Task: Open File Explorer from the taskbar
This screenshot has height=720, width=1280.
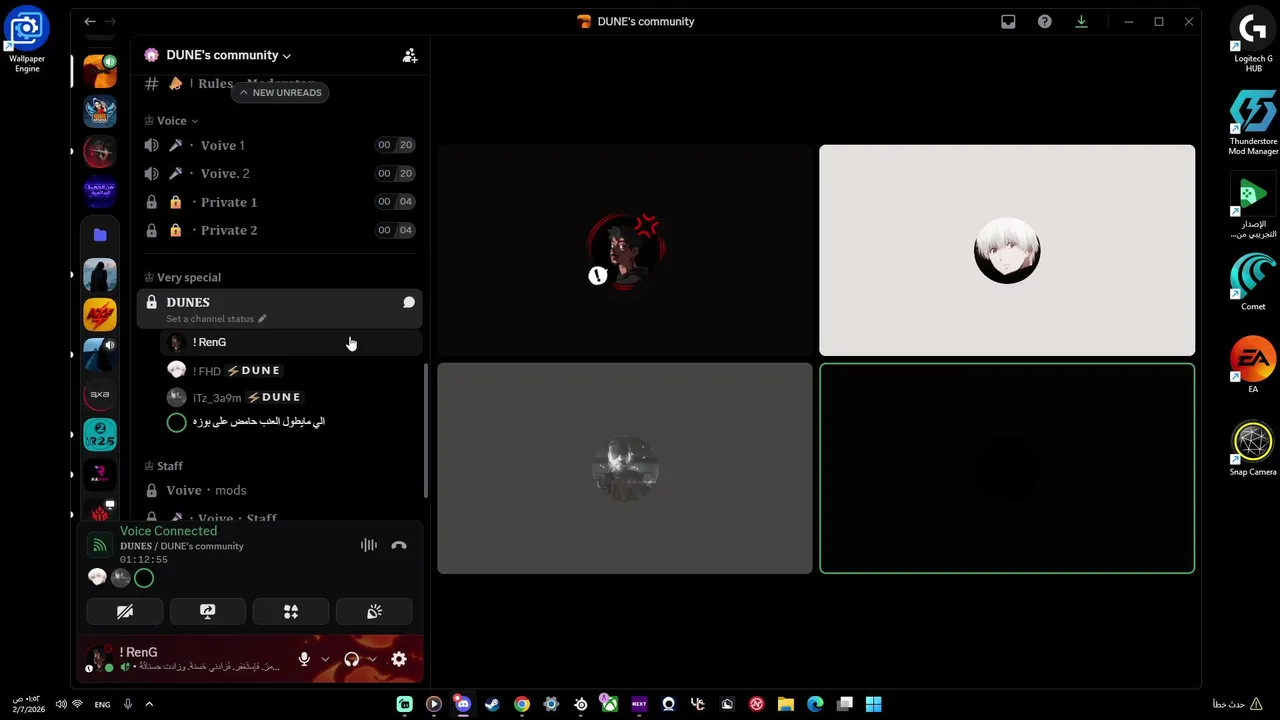Action: [786, 704]
